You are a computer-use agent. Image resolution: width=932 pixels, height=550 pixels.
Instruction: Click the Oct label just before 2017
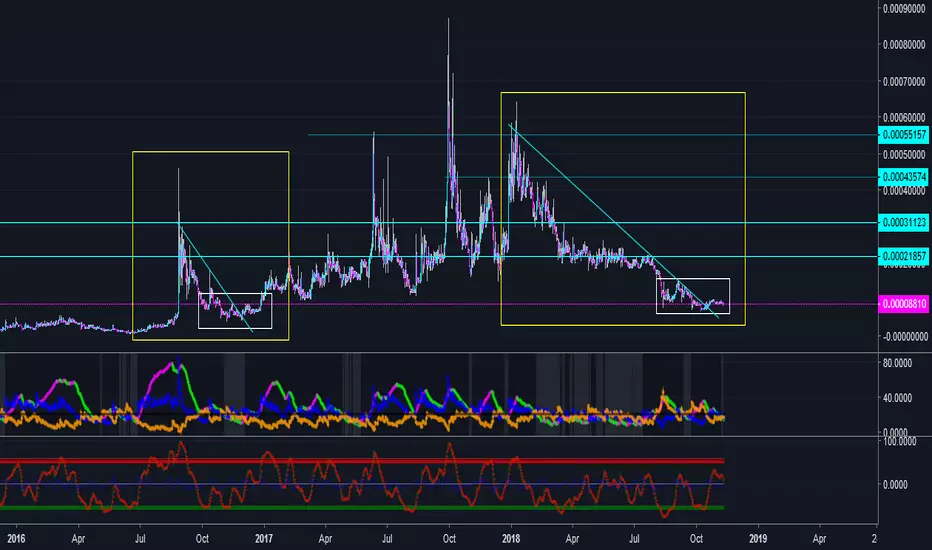coord(202,539)
